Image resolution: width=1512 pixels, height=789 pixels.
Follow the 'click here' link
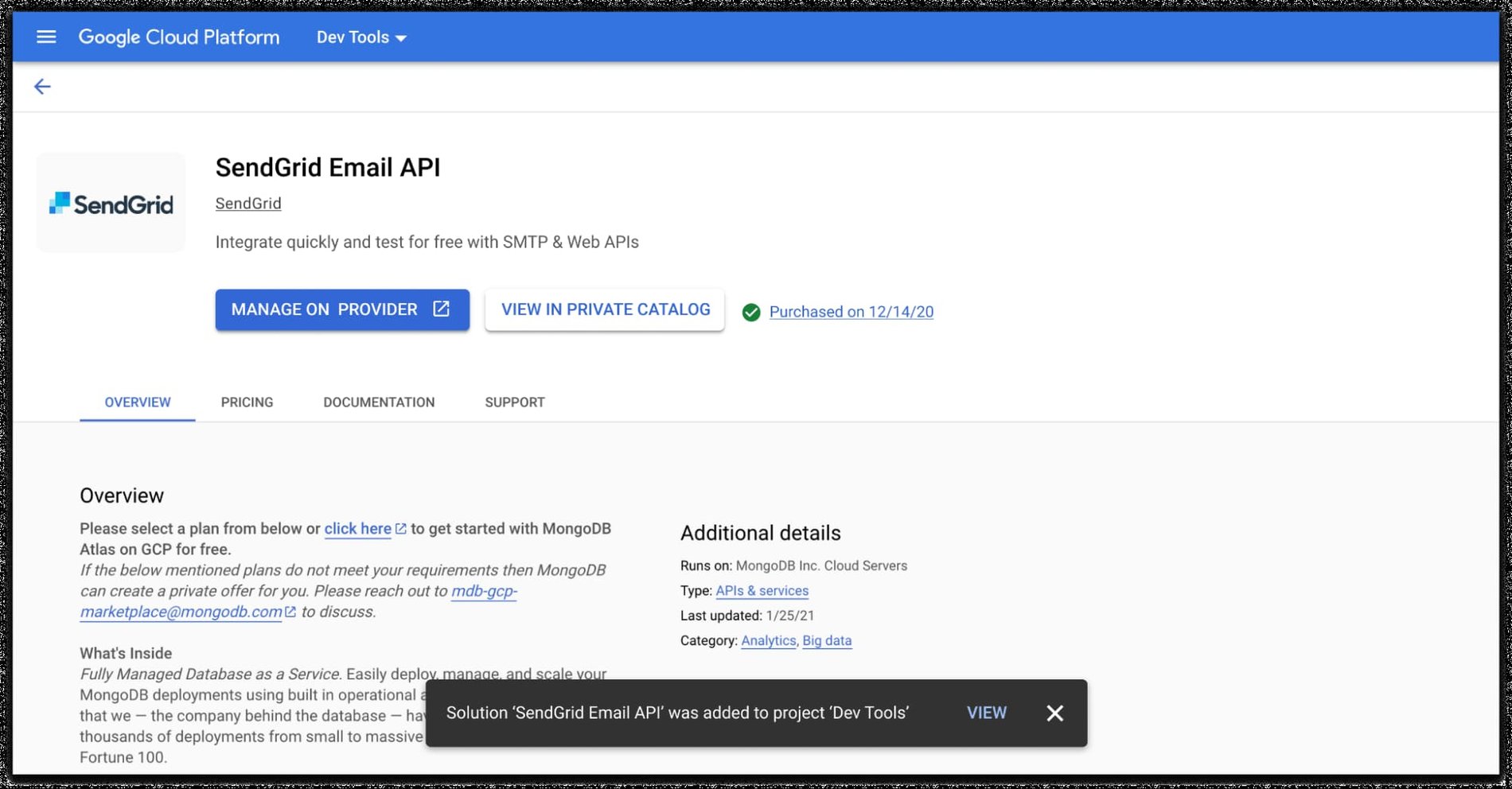pyautogui.click(x=358, y=529)
